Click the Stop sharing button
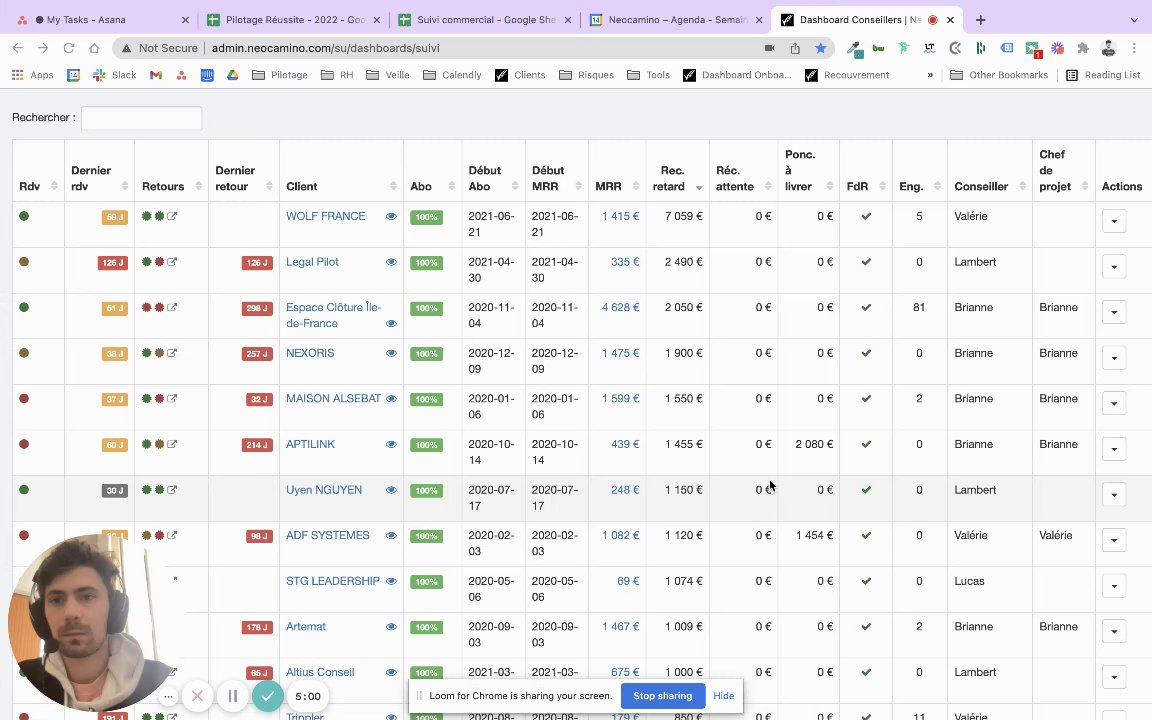 coord(663,696)
